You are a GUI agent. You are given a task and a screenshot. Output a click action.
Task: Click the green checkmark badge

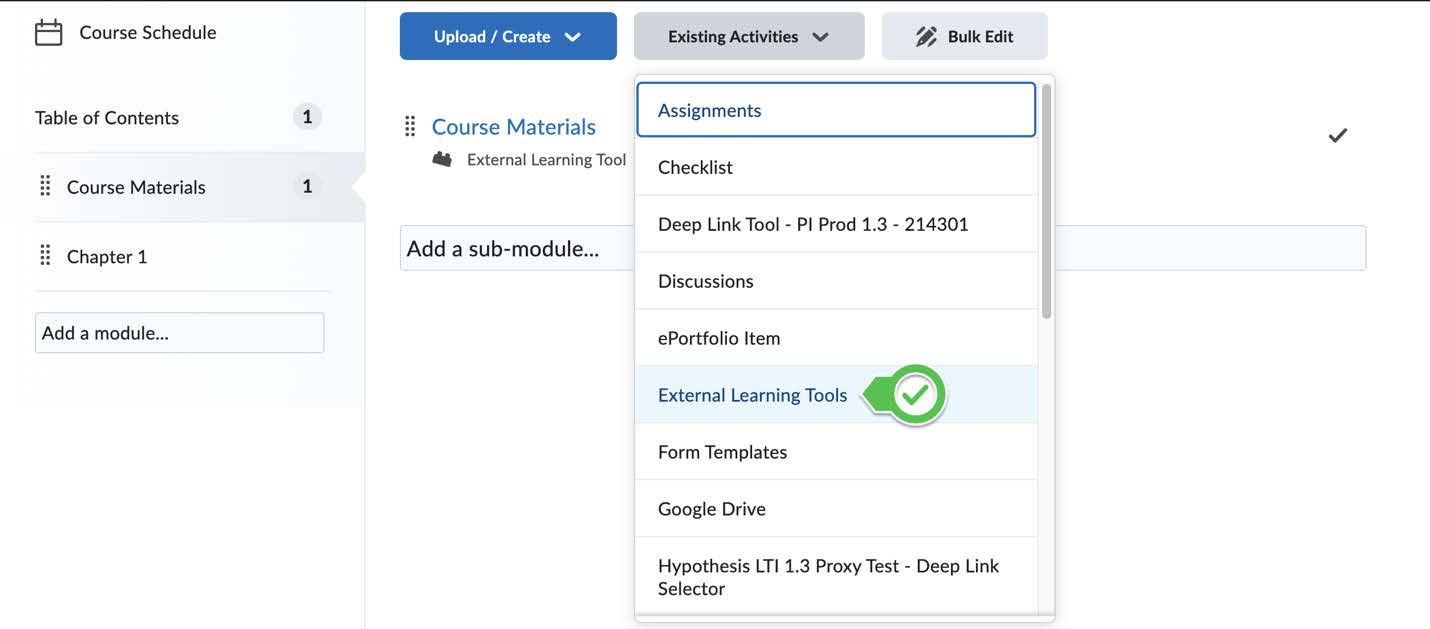click(x=916, y=395)
